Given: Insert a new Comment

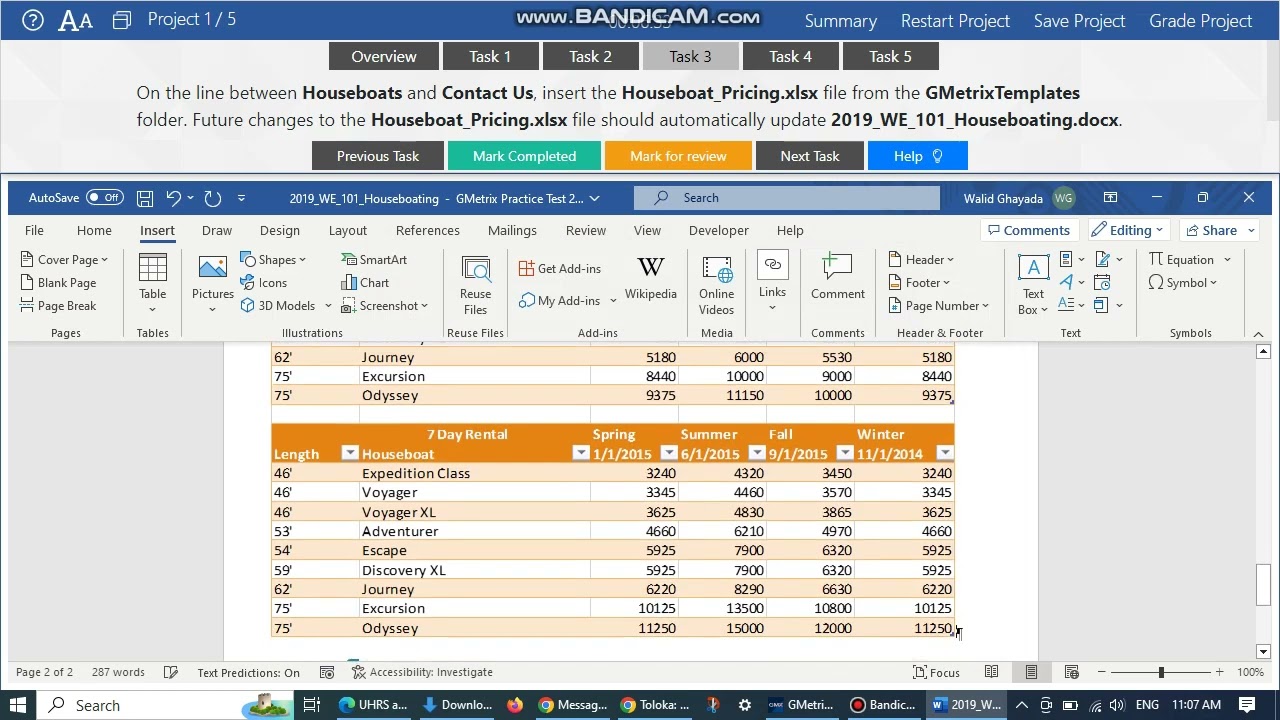Looking at the screenshot, I should (x=838, y=278).
